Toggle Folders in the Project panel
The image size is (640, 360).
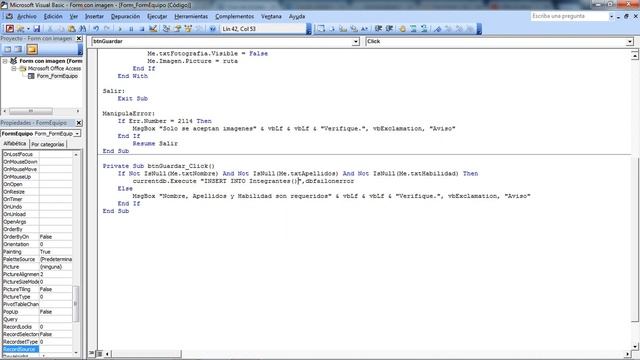(x=32, y=49)
